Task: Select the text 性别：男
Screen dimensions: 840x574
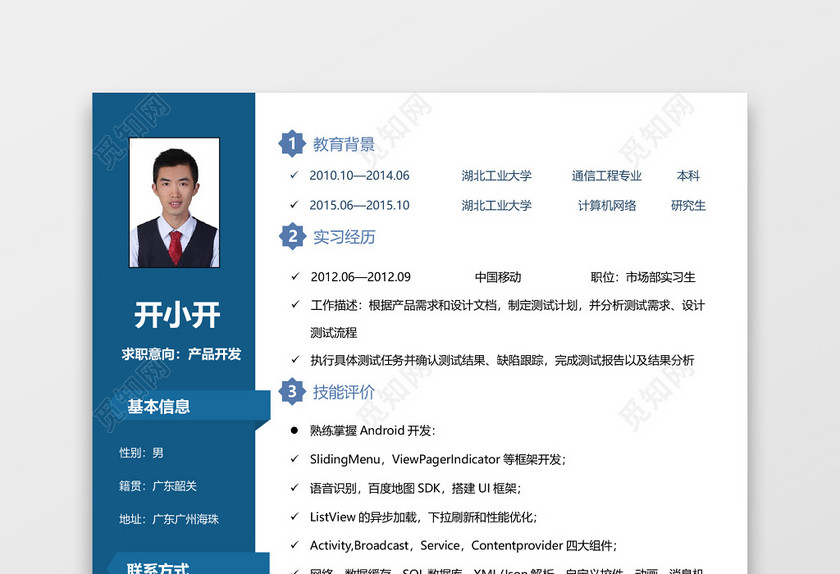Action: (141, 453)
